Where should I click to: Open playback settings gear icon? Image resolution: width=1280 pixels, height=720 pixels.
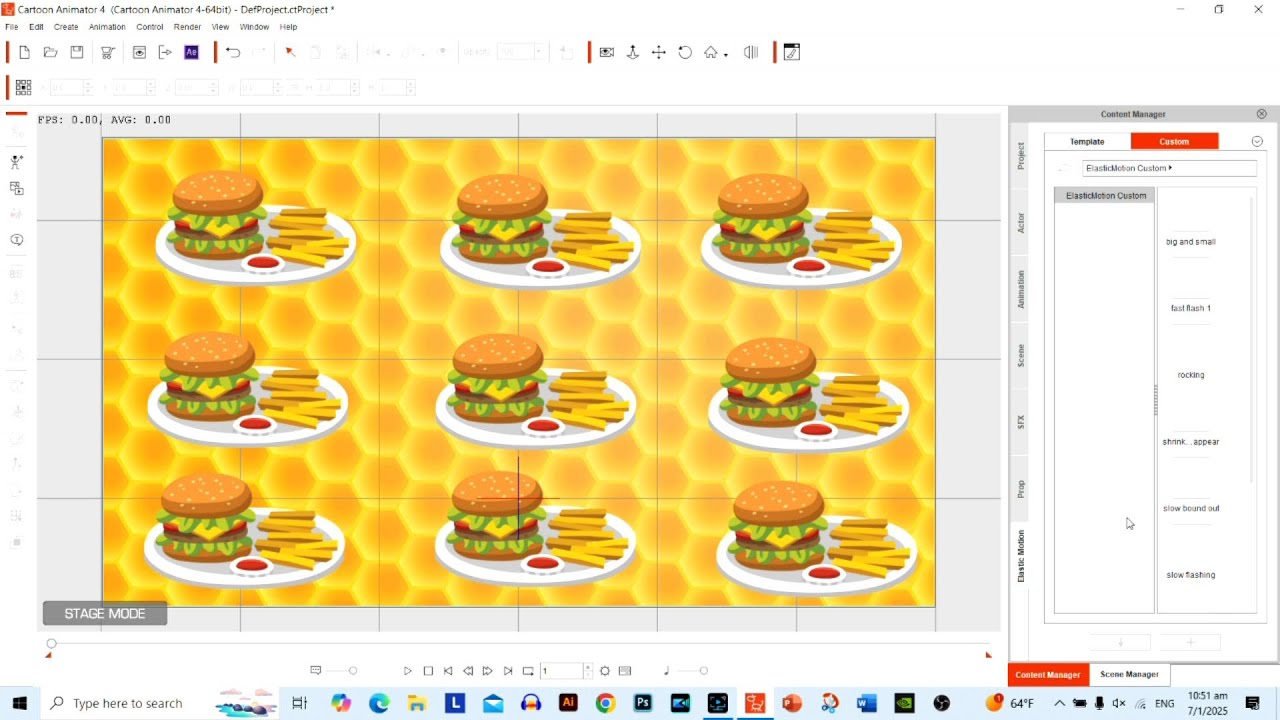pyautogui.click(x=605, y=671)
